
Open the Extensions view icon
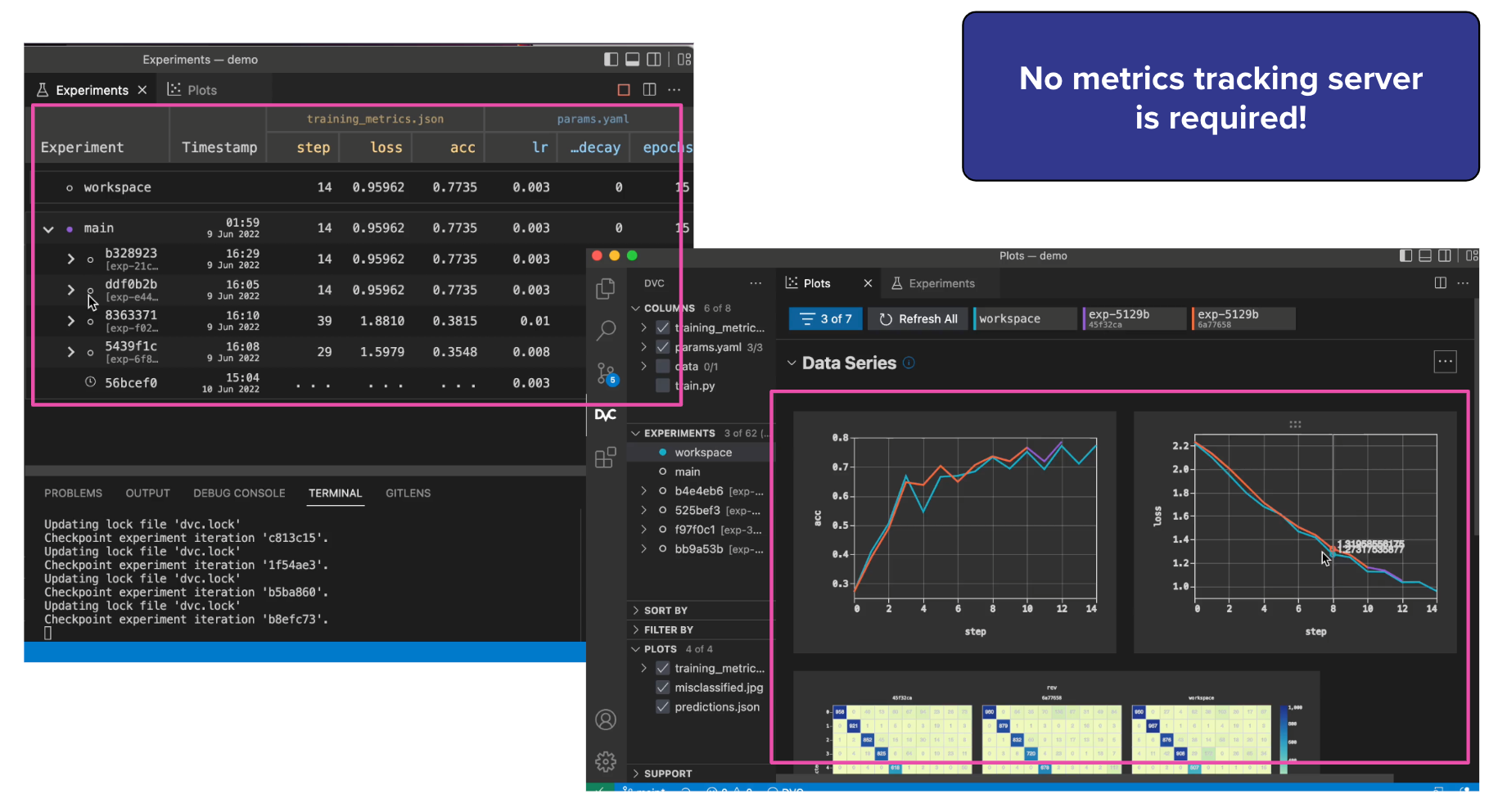(x=606, y=458)
